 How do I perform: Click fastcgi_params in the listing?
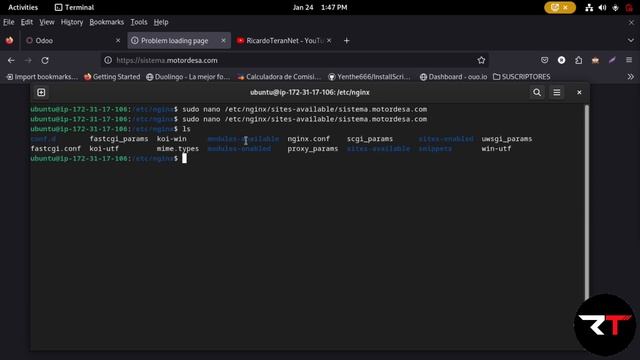coord(119,139)
